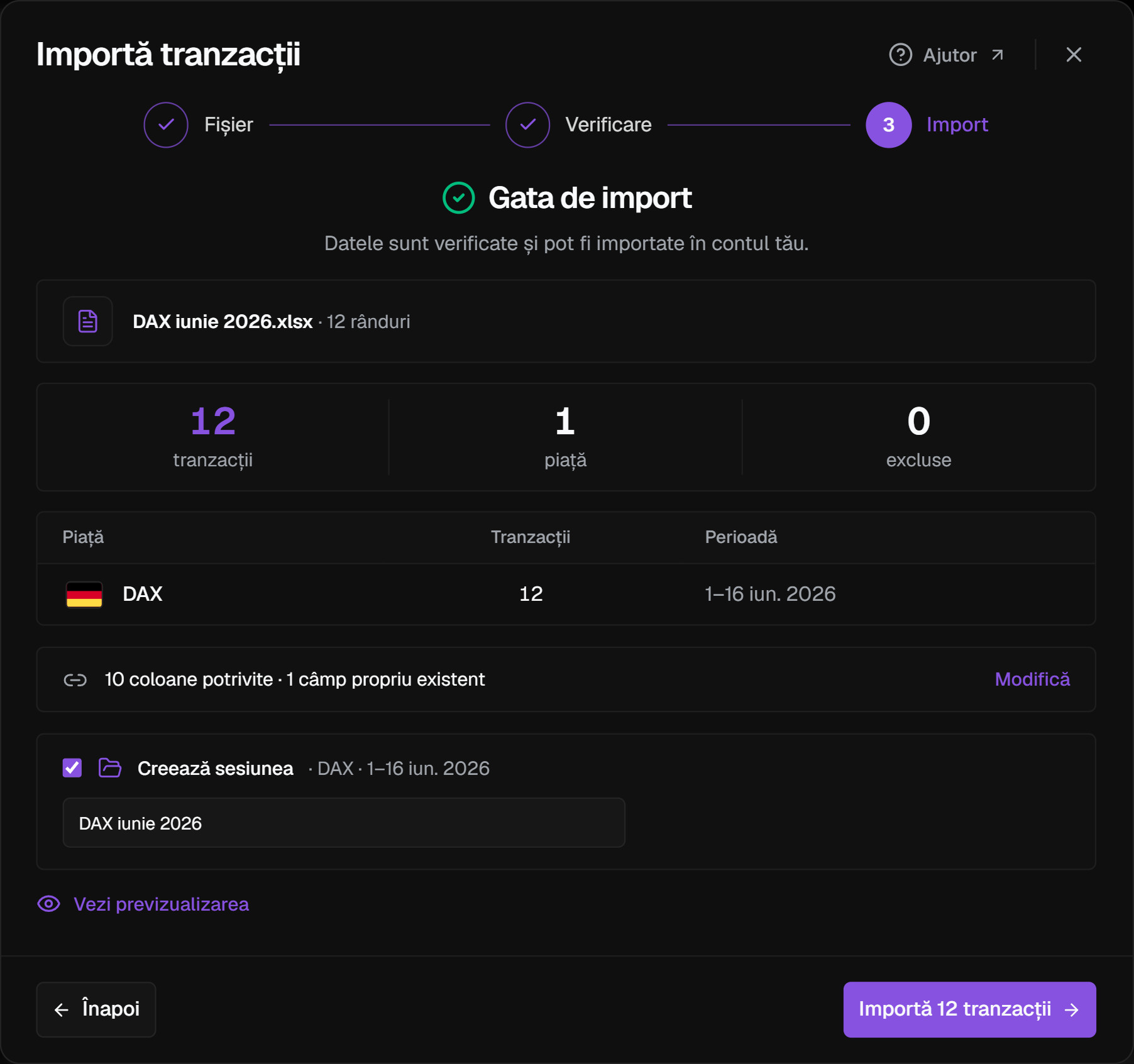Viewport: 1134px width, 1064px height.
Task: Click the Tranzacții column header
Action: [x=531, y=537]
